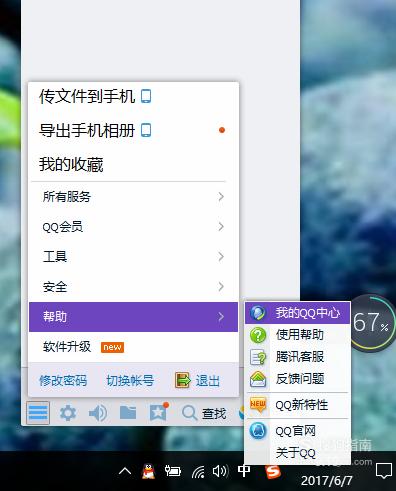Expand the 安全 submenu arrow
Image resolution: width=396 pixels, height=491 pixels.
[221, 287]
